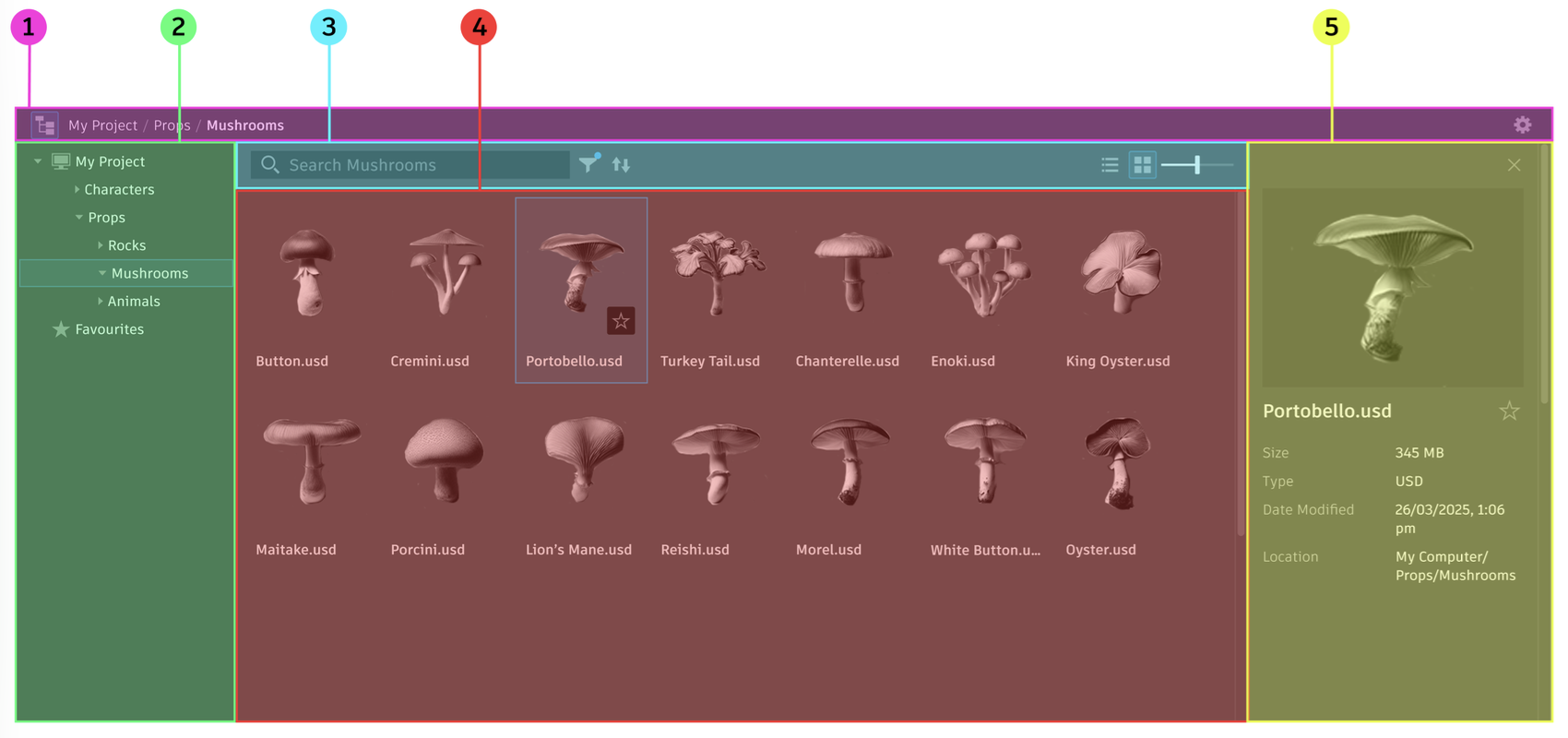
Task: Click the Favourites star in the tree
Action: click(x=61, y=329)
